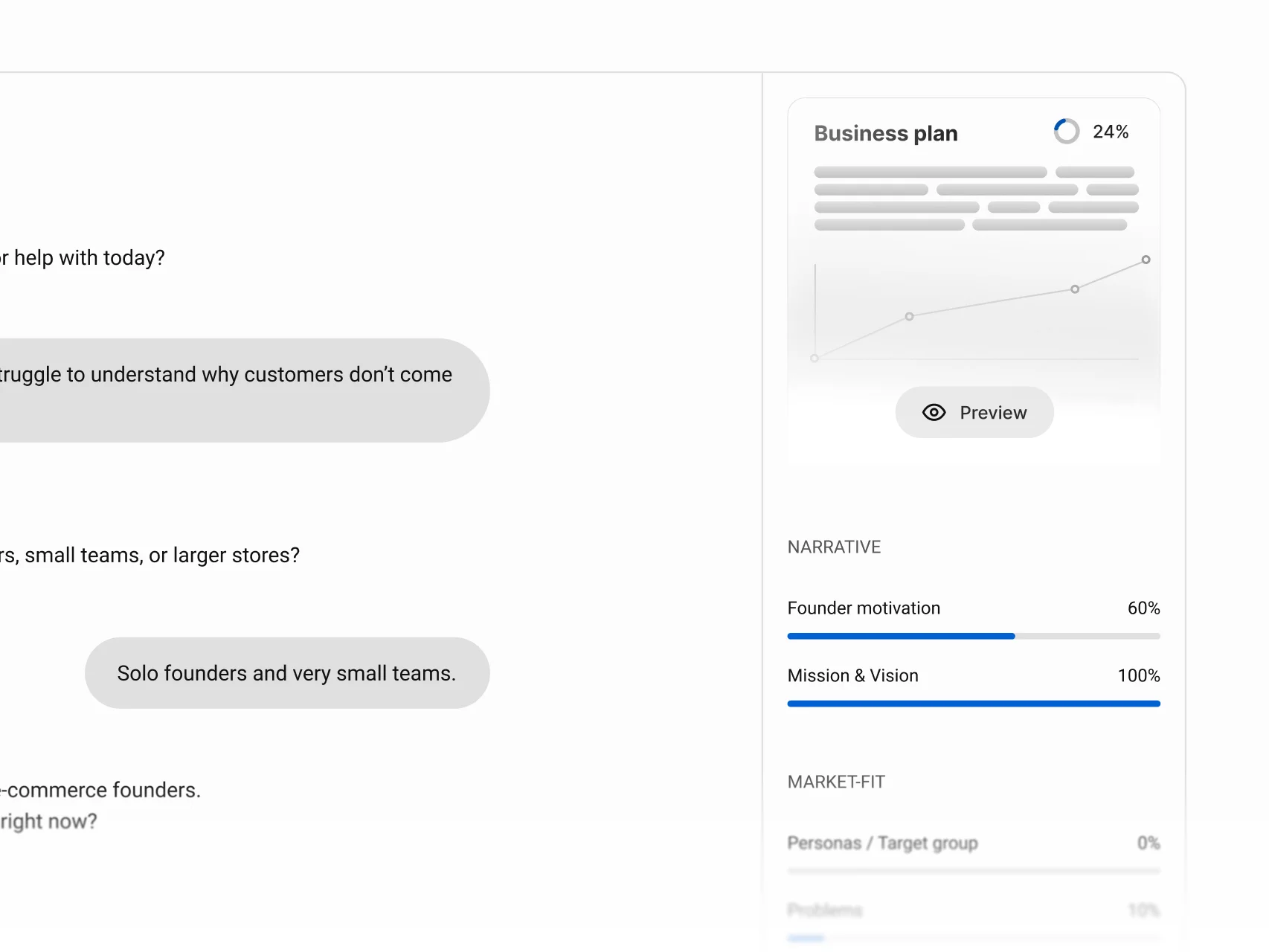The image size is (1269, 952).
Task: Click the last data point on the growth chart
Action: pyautogui.click(x=1145, y=260)
